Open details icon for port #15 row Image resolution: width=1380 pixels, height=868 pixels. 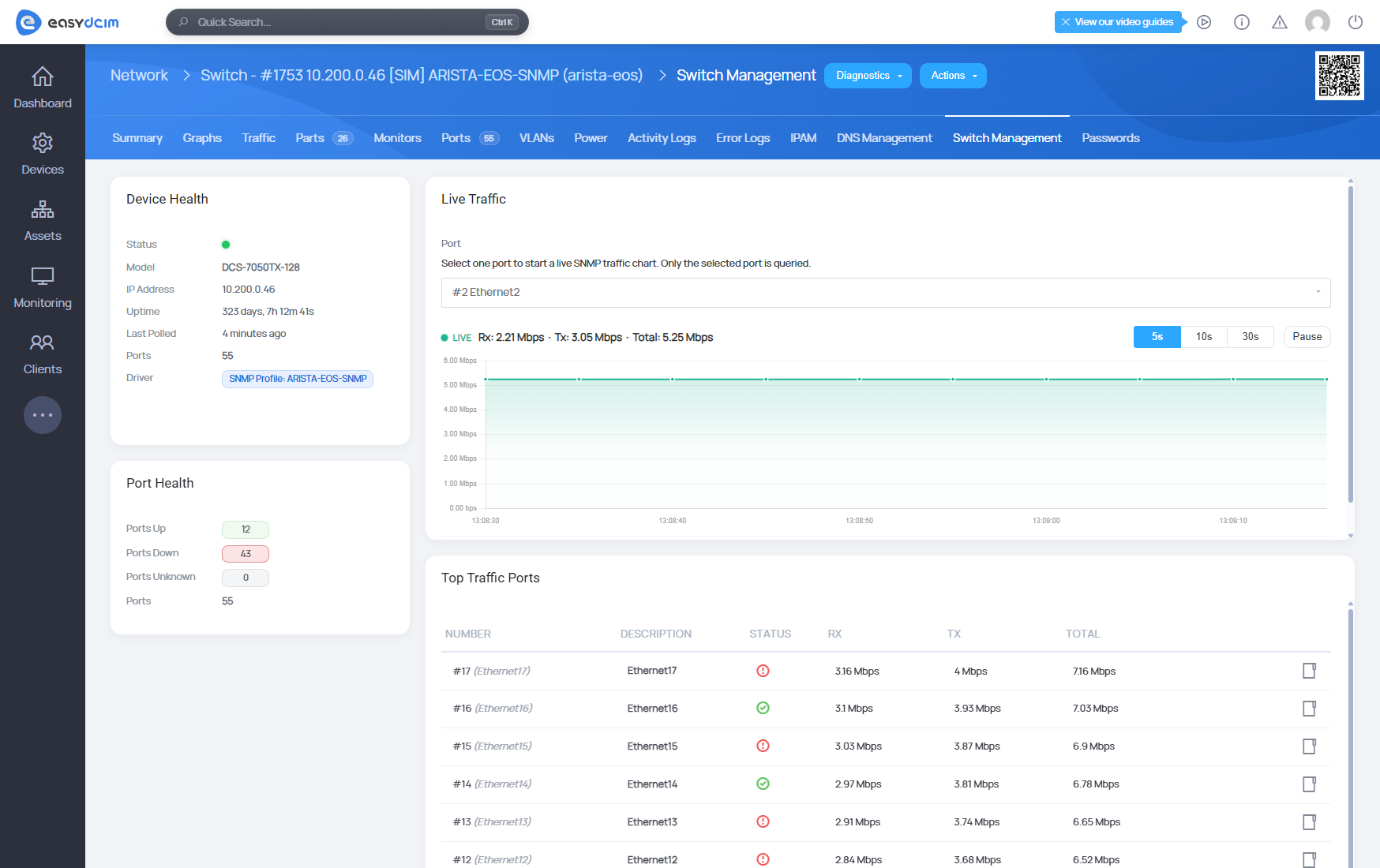pos(1309,746)
